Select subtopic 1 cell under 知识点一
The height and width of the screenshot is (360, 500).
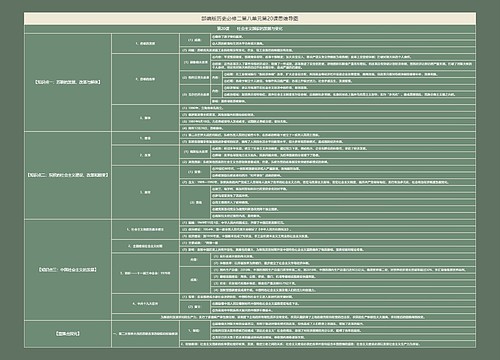click(145, 43)
